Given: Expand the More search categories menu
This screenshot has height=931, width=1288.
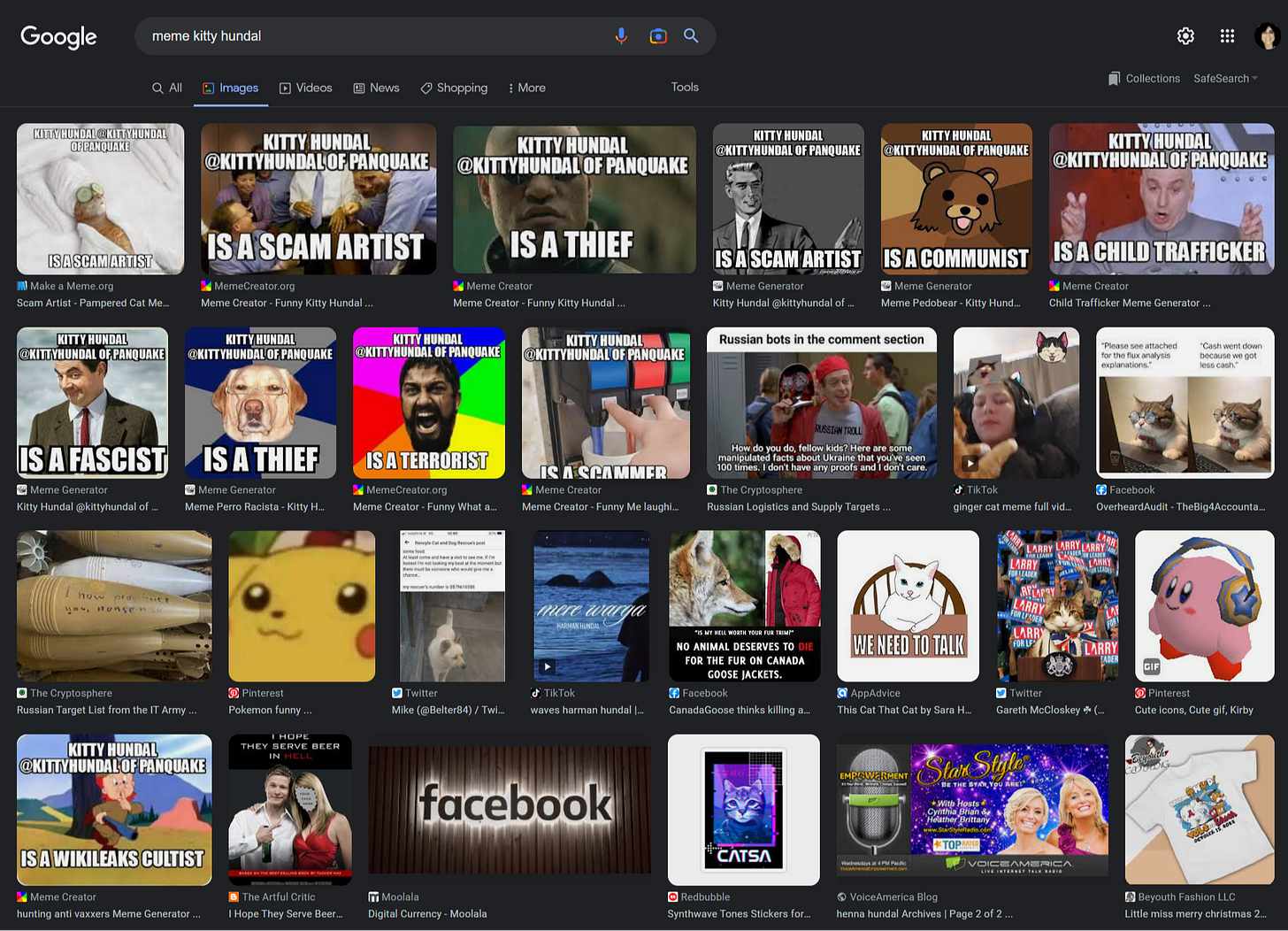Looking at the screenshot, I should (x=526, y=88).
